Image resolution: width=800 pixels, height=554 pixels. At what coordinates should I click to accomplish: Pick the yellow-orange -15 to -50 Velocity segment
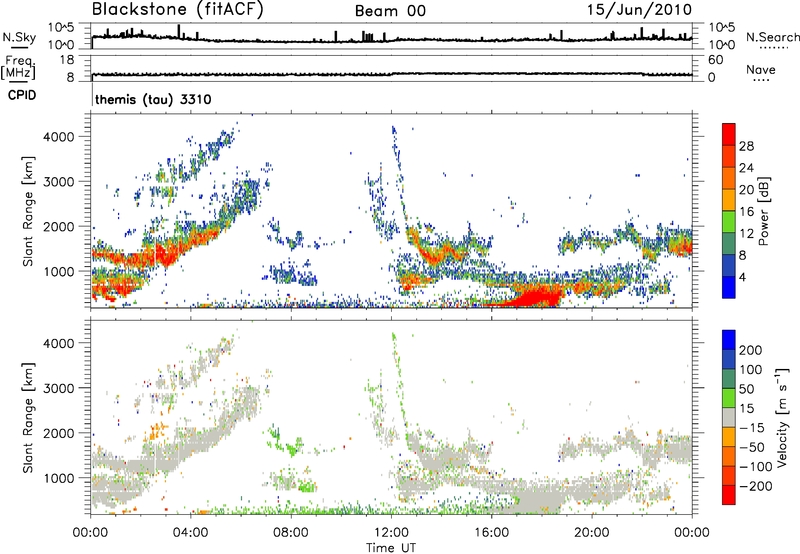pos(729,437)
